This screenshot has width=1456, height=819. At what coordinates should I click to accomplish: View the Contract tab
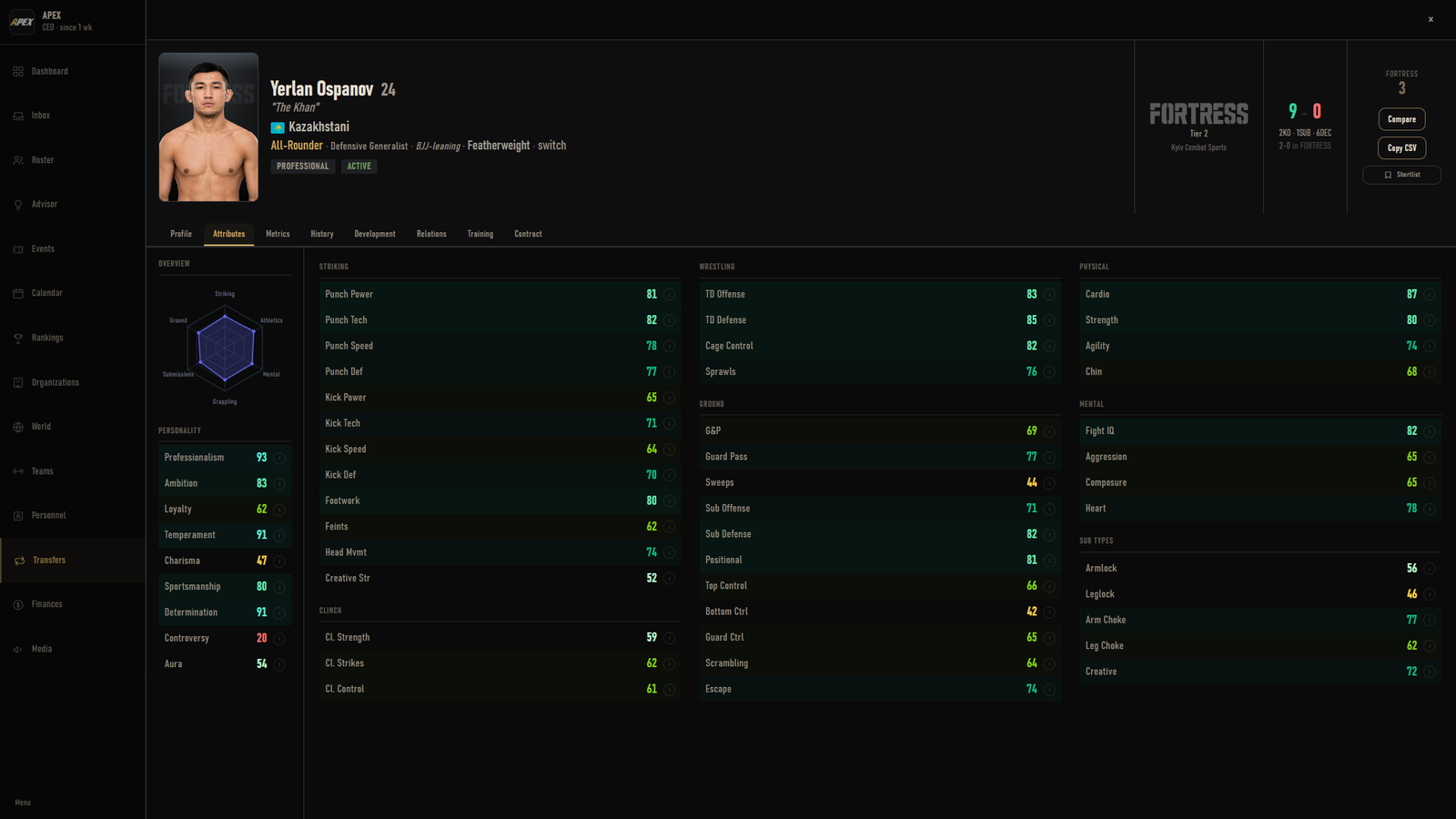[x=528, y=234]
